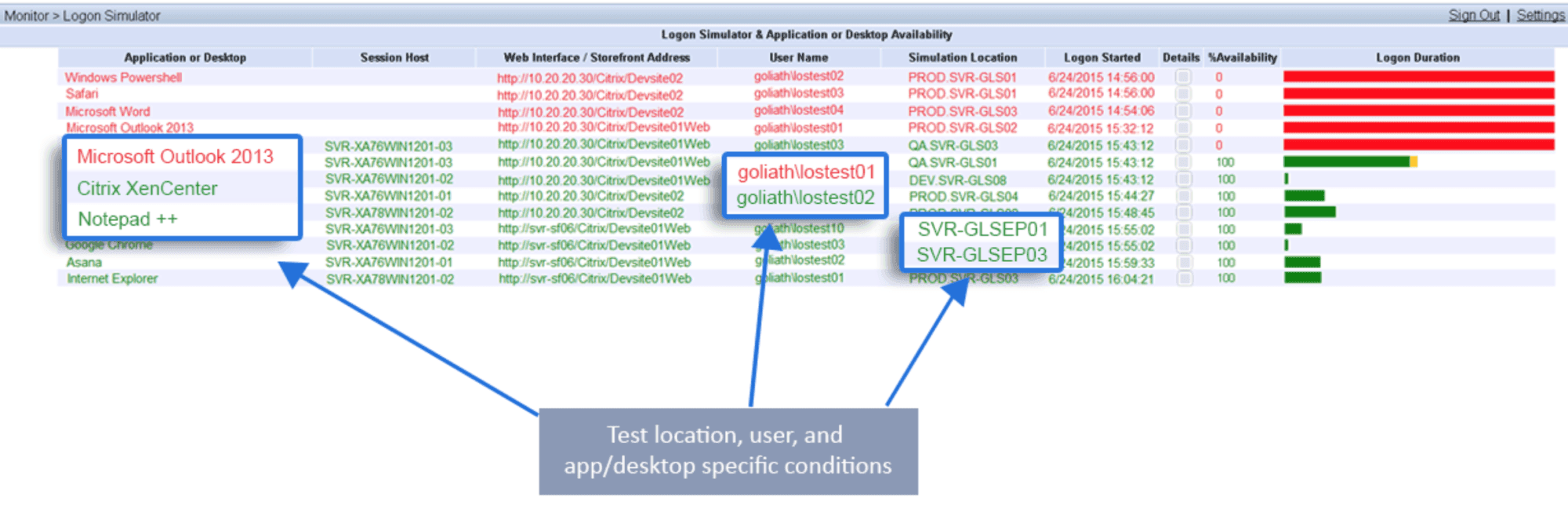Screen dimensions: 1568x512
Task: Click the Simulation Location column header
Action: pos(963,57)
